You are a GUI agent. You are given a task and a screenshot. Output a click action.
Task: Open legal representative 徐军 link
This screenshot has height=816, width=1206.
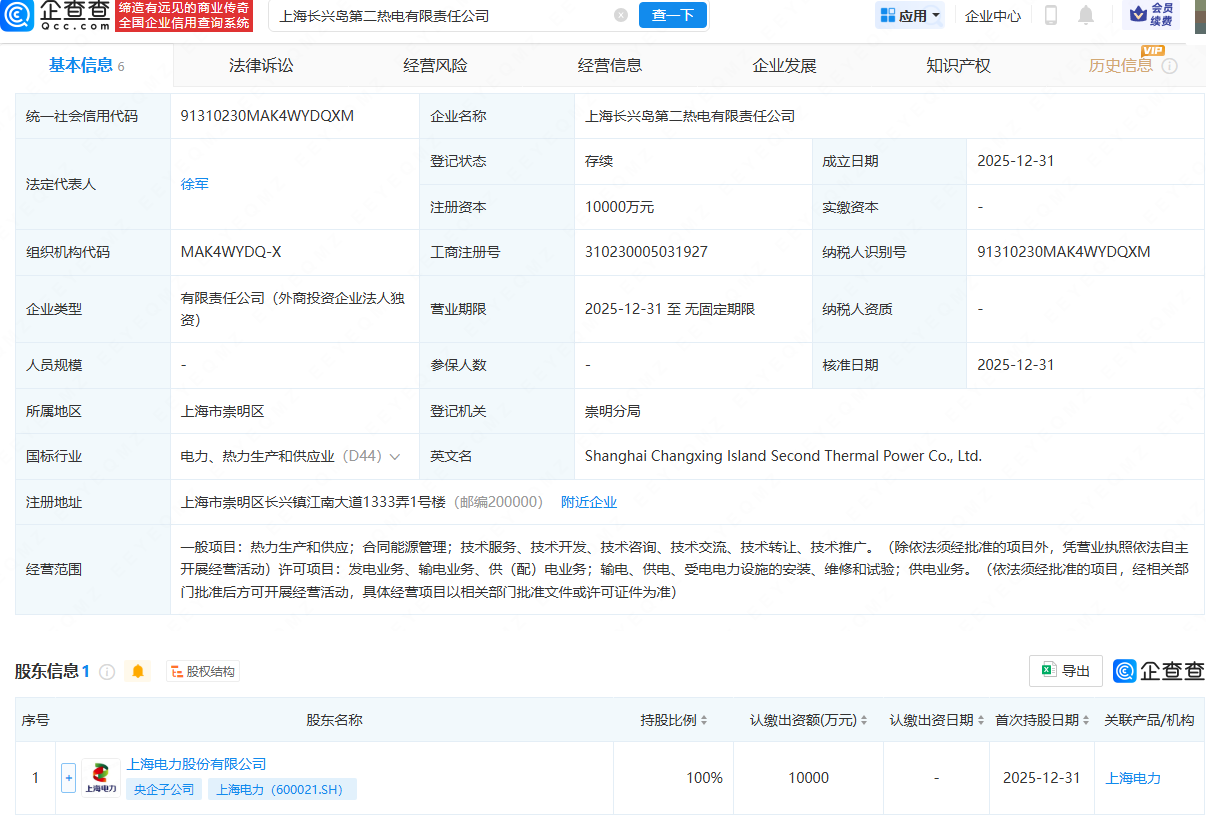(x=195, y=184)
